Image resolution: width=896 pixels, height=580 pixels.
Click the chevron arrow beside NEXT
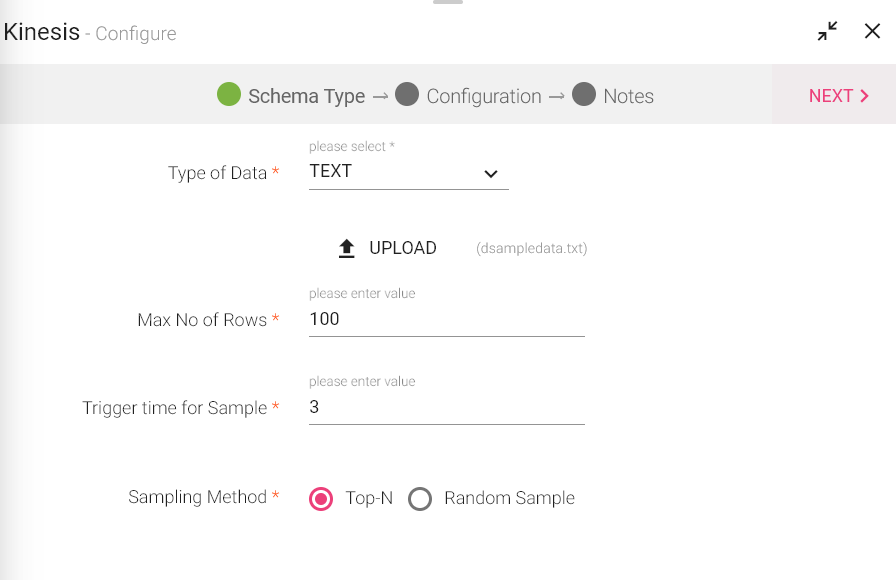[x=864, y=96]
